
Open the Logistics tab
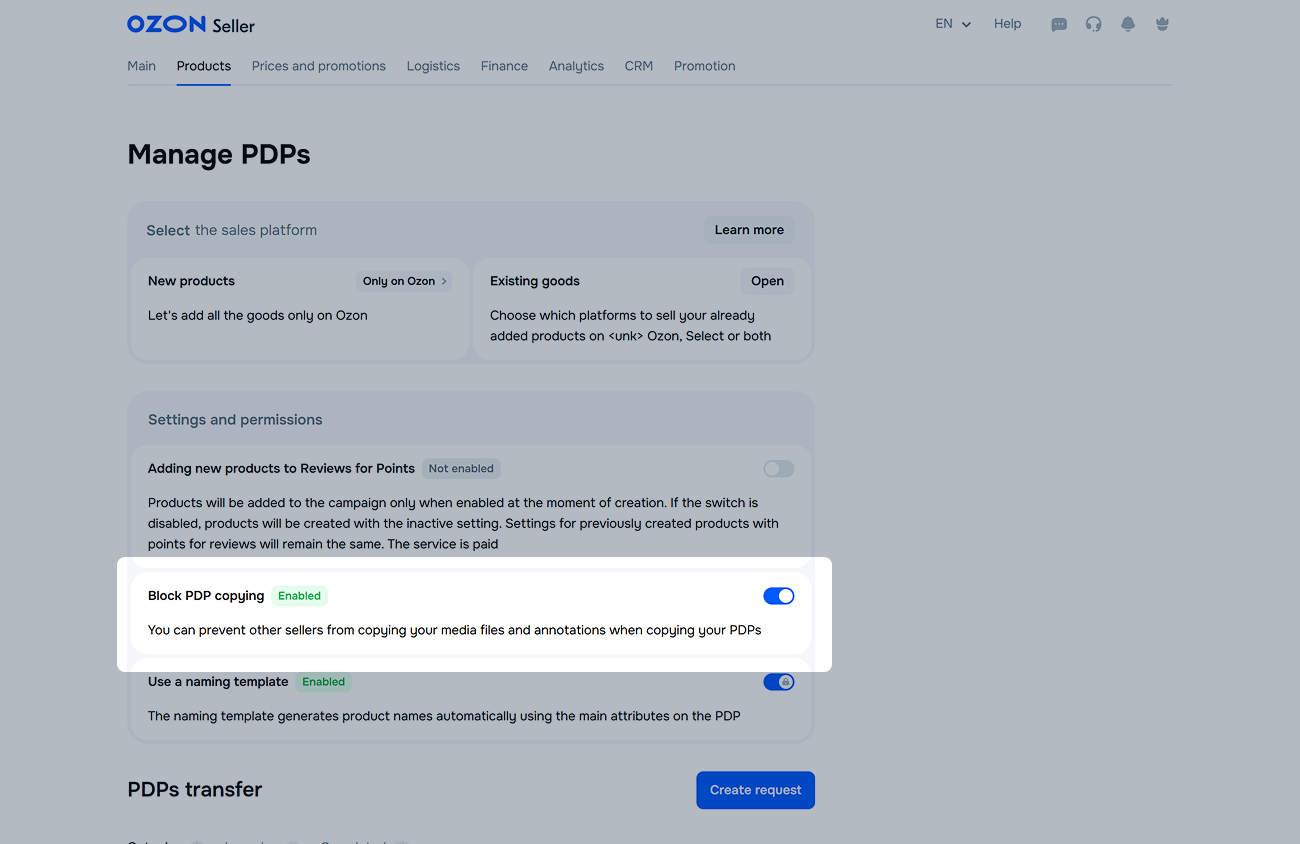tap(433, 66)
